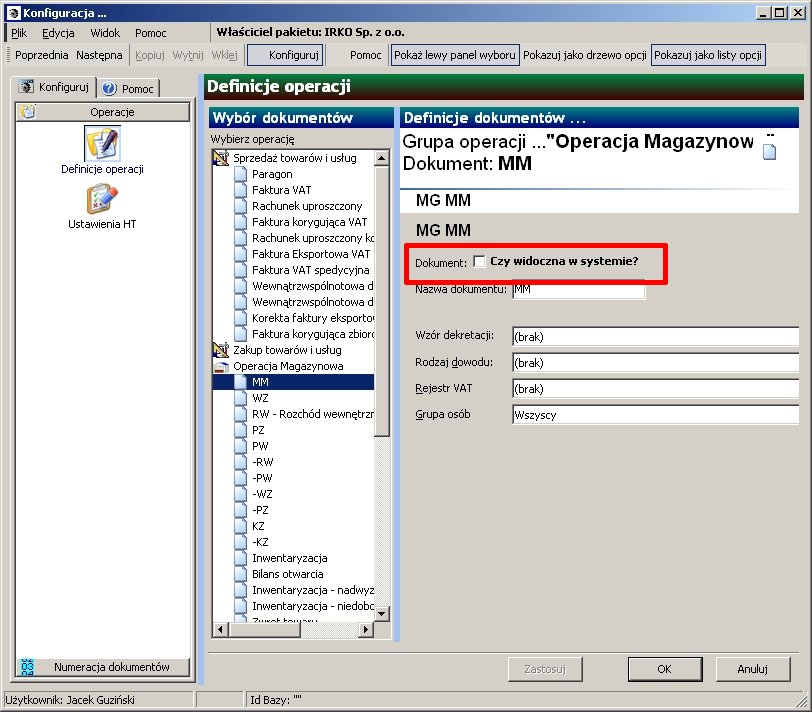The height and width of the screenshot is (712, 812).
Task: Click the document icon beside Inwentaryzacja
Action: [240, 558]
